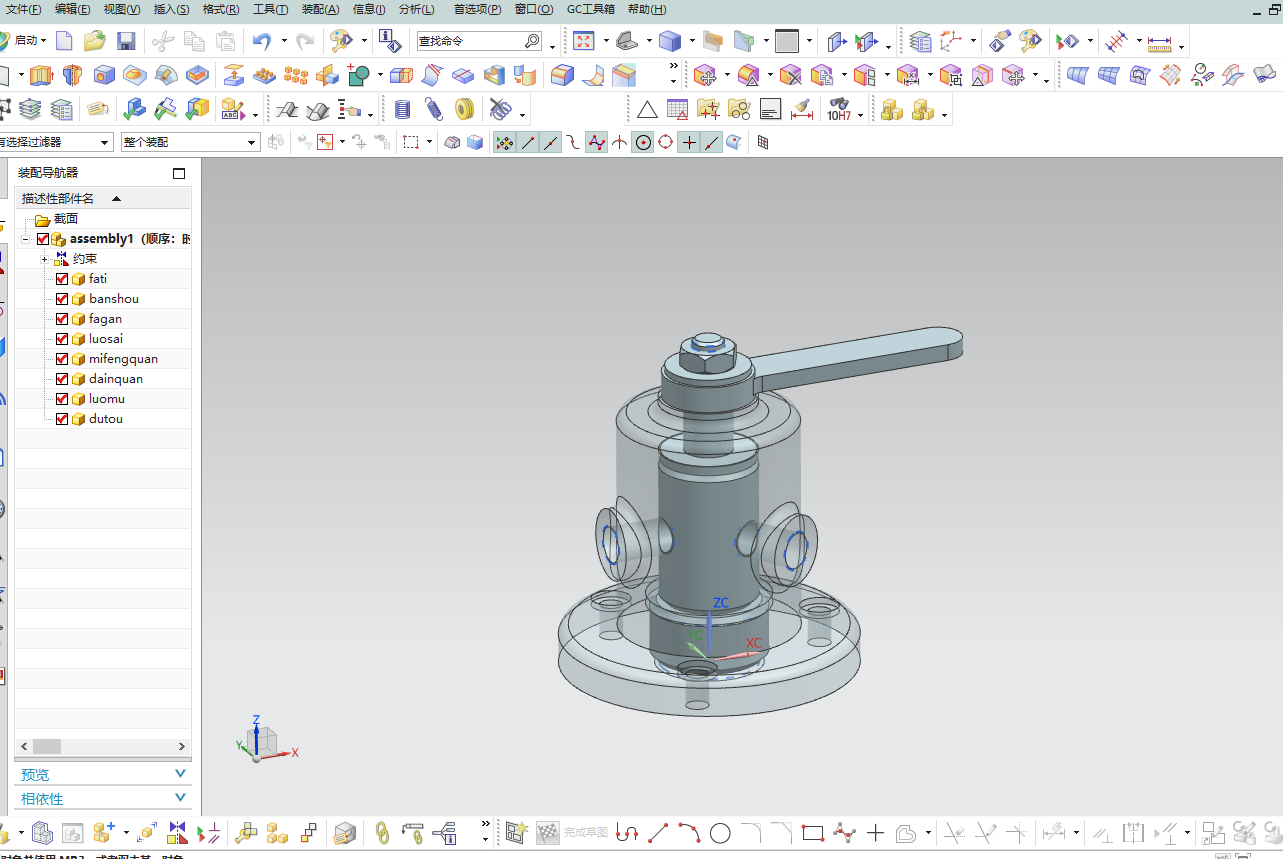The width and height of the screenshot is (1283, 859).
Task: Click the blue shaded cube rendering style icon
Action: point(670,41)
